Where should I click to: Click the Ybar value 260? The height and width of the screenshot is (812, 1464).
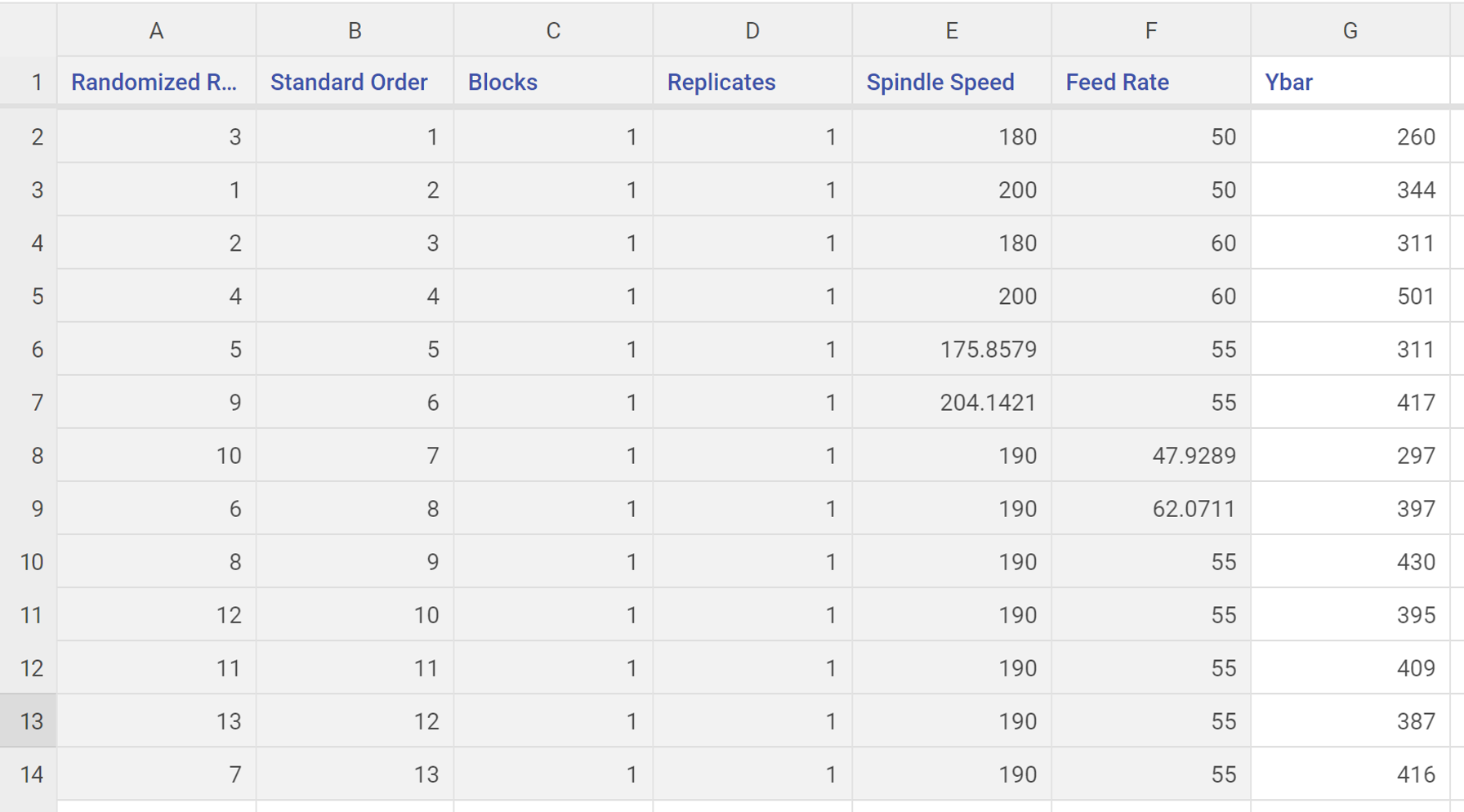click(1350, 136)
